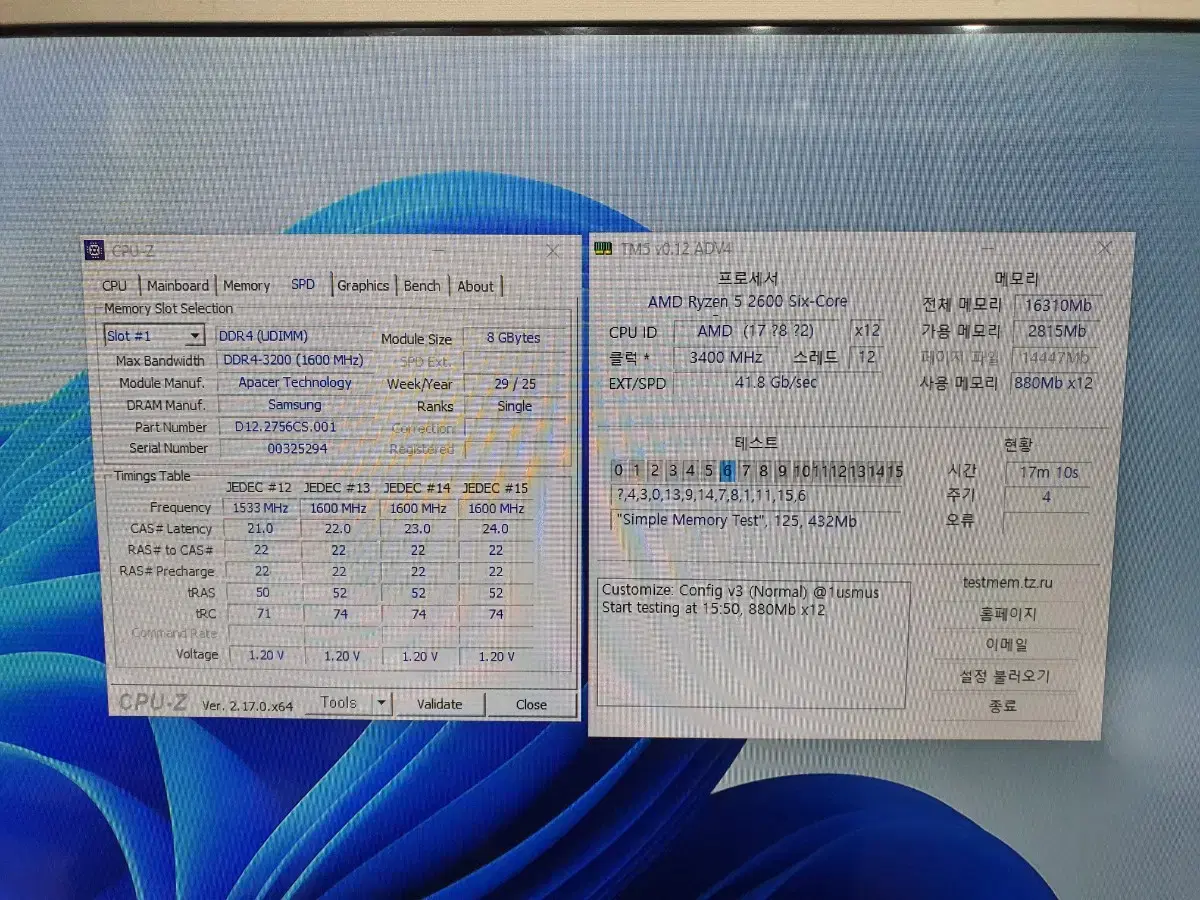Click the TM5 log text area
The image size is (1200, 900).
(x=754, y=645)
